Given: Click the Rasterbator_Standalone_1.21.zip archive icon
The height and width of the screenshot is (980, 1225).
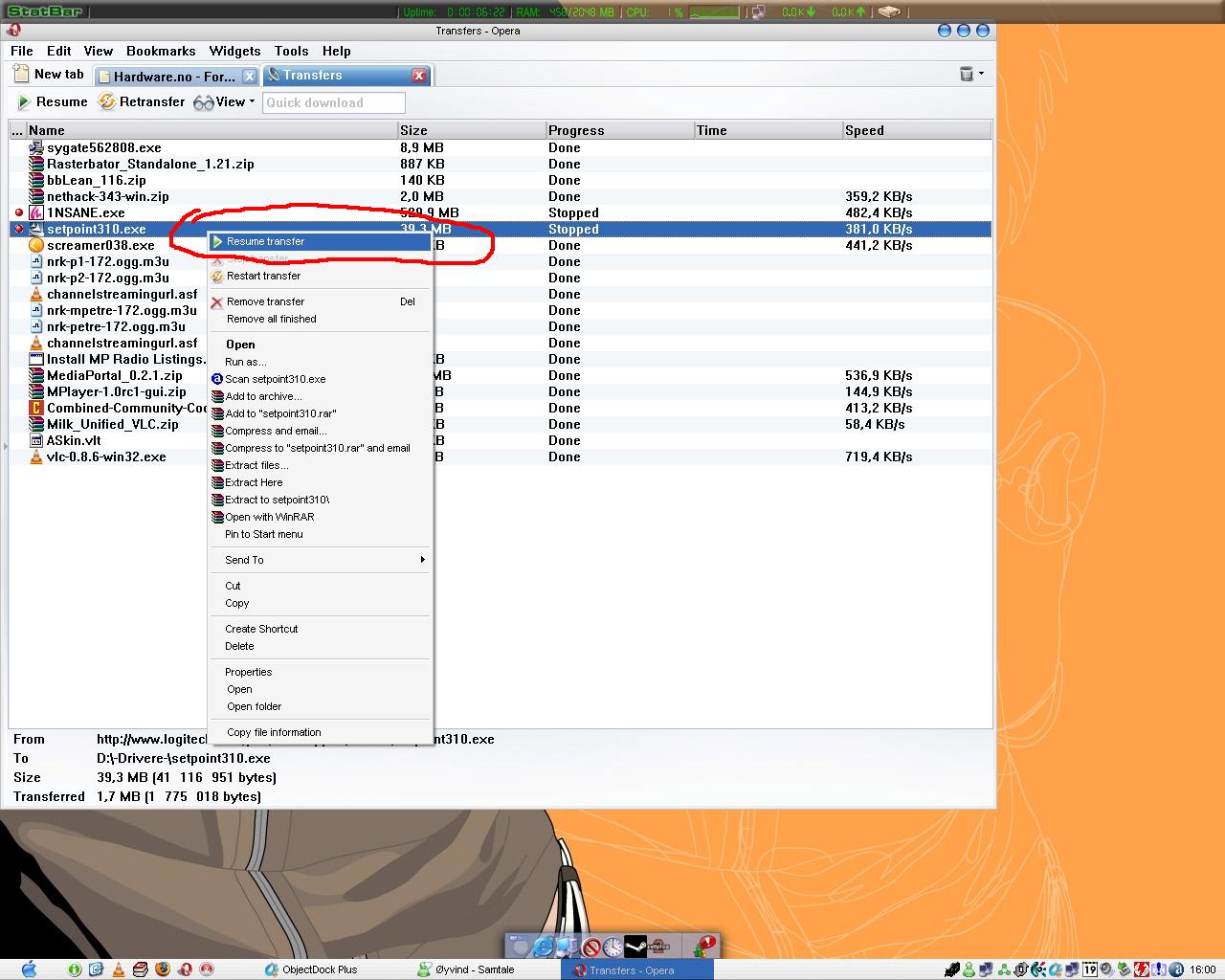Looking at the screenshot, I should pos(36,164).
